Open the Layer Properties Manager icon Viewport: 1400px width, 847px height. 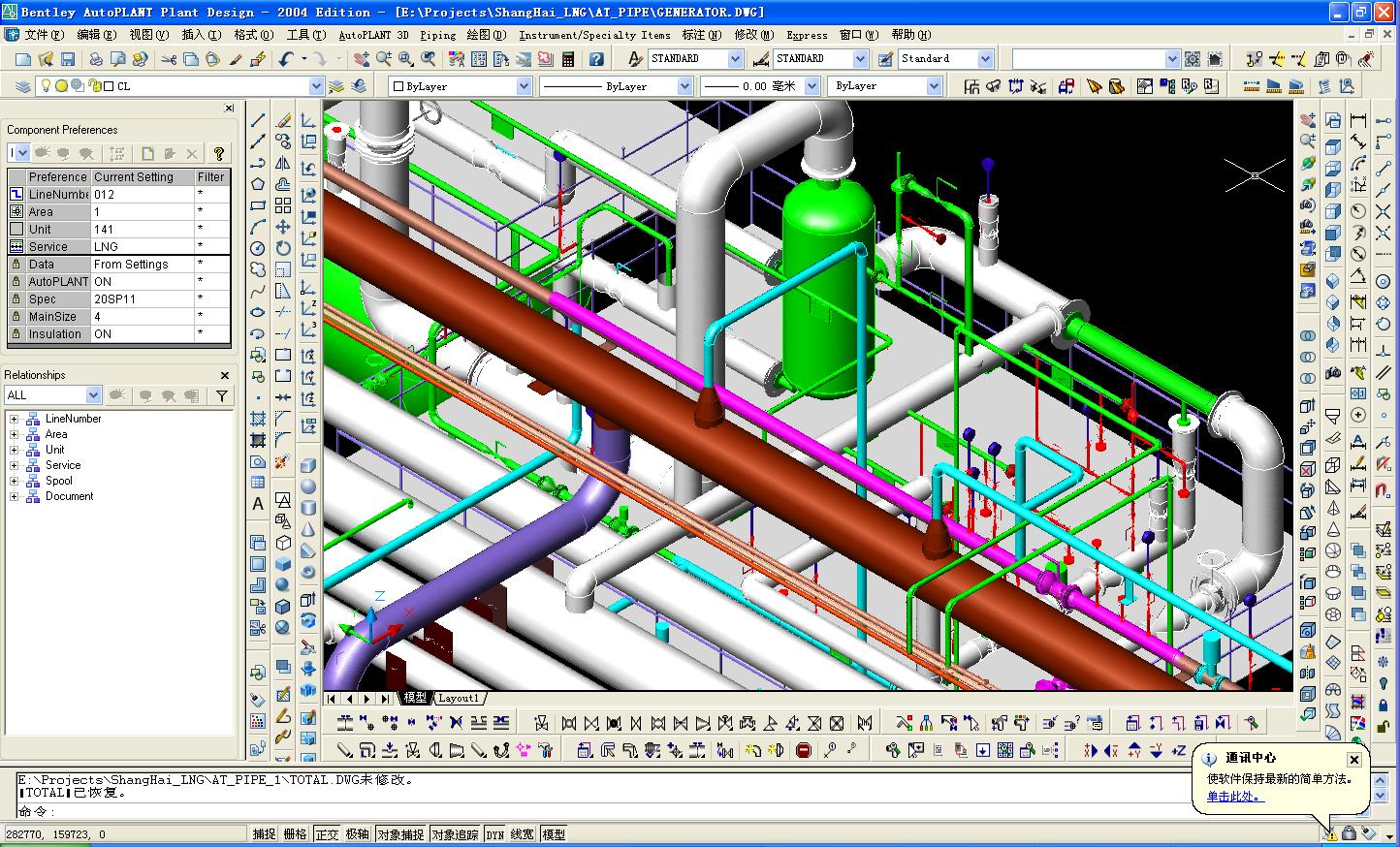23,86
